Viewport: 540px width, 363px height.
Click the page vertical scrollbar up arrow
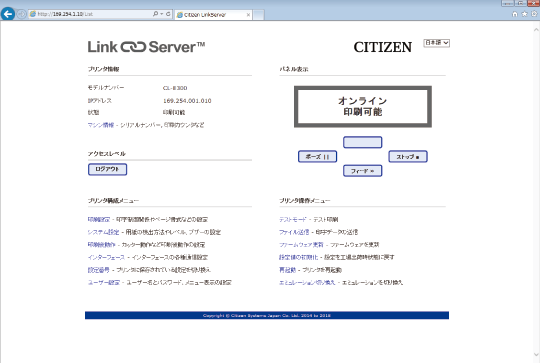[536, 30]
